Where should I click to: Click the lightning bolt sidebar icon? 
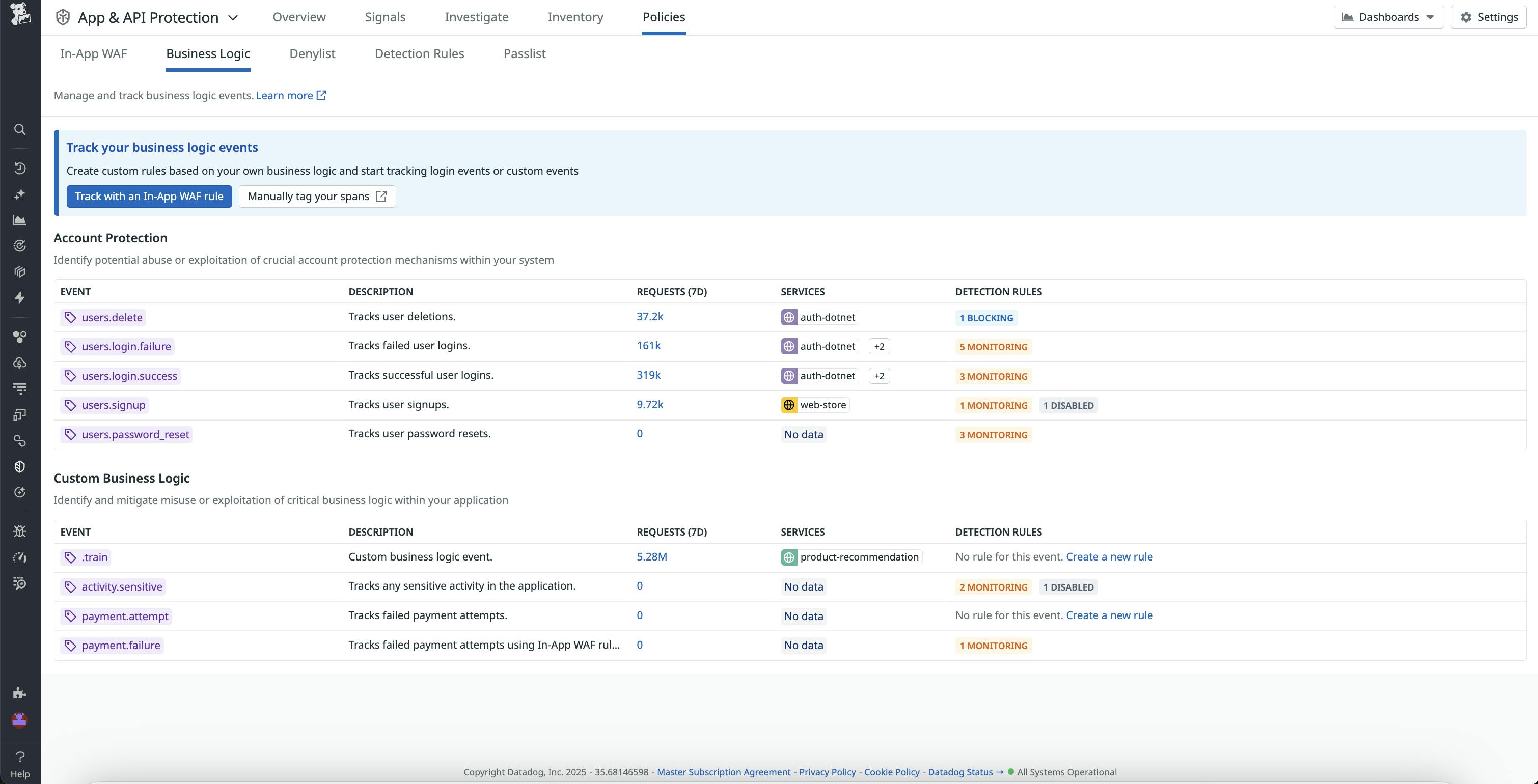pos(20,298)
